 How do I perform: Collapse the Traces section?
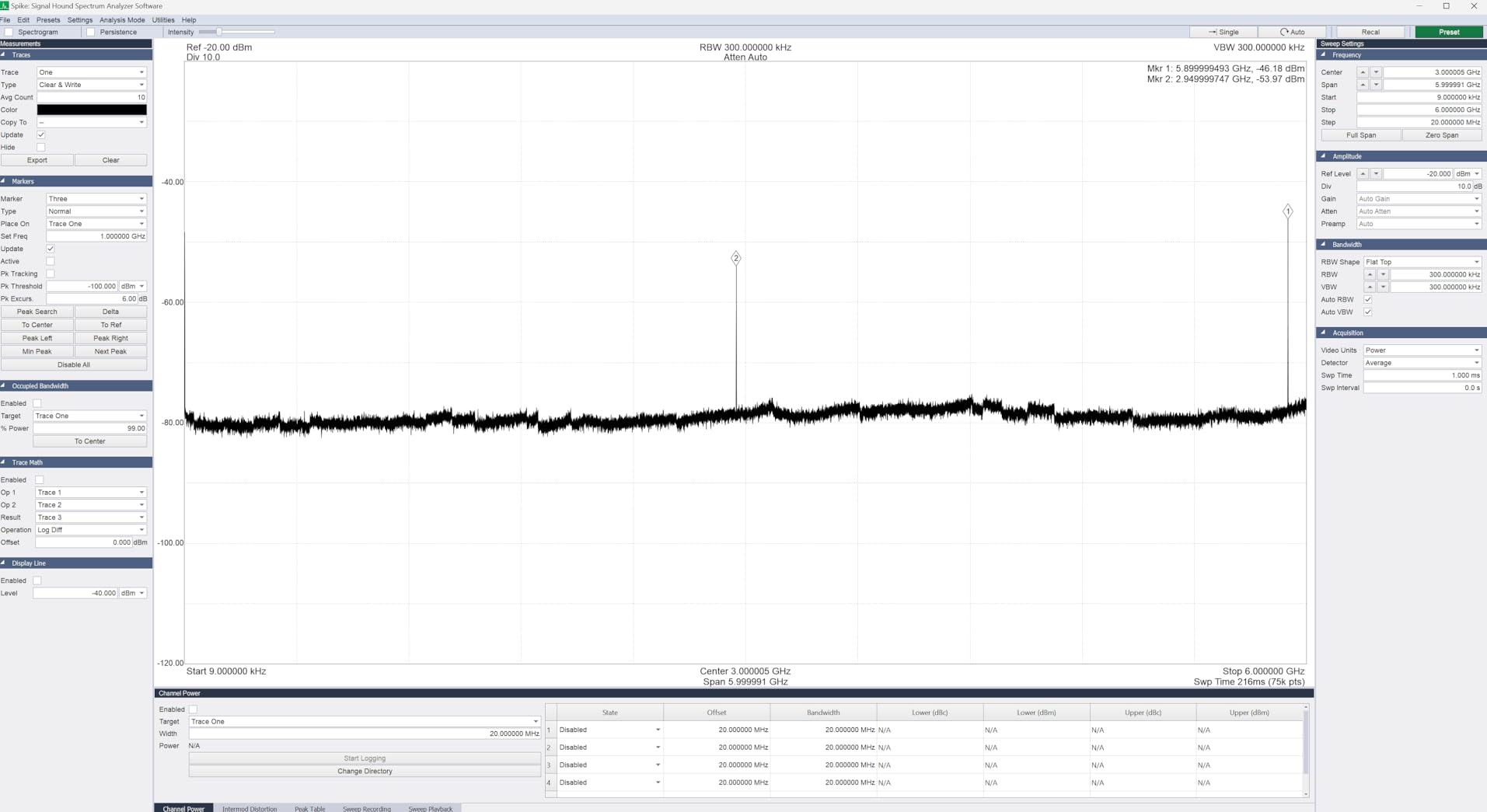pyautogui.click(x=4, y=54)
